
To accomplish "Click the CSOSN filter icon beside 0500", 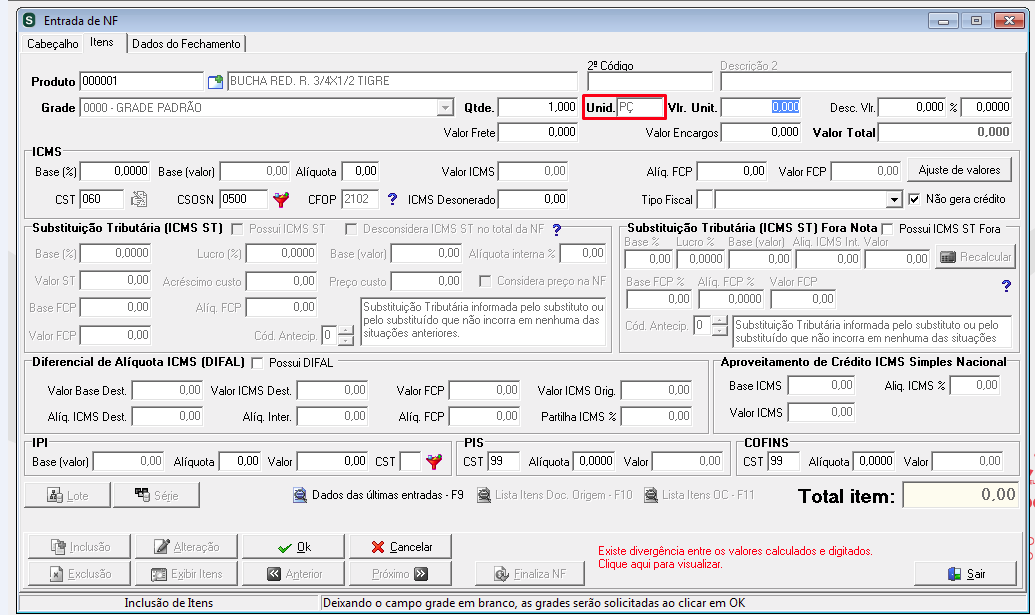I will click(x=281, y=199).
